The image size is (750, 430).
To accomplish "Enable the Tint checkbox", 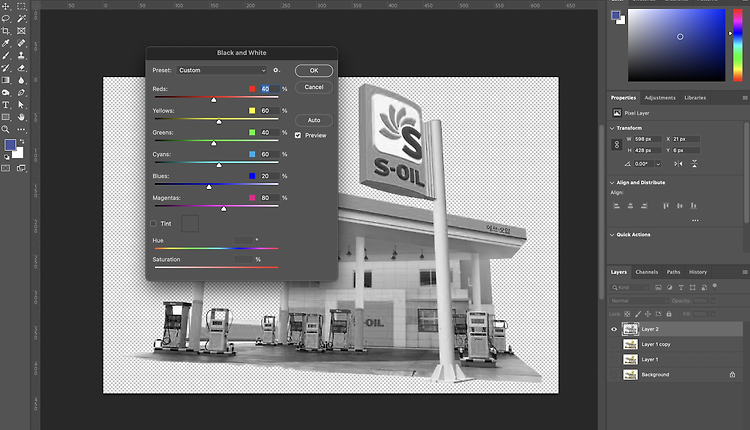I will pyautogui.click(x=153, y=223).
